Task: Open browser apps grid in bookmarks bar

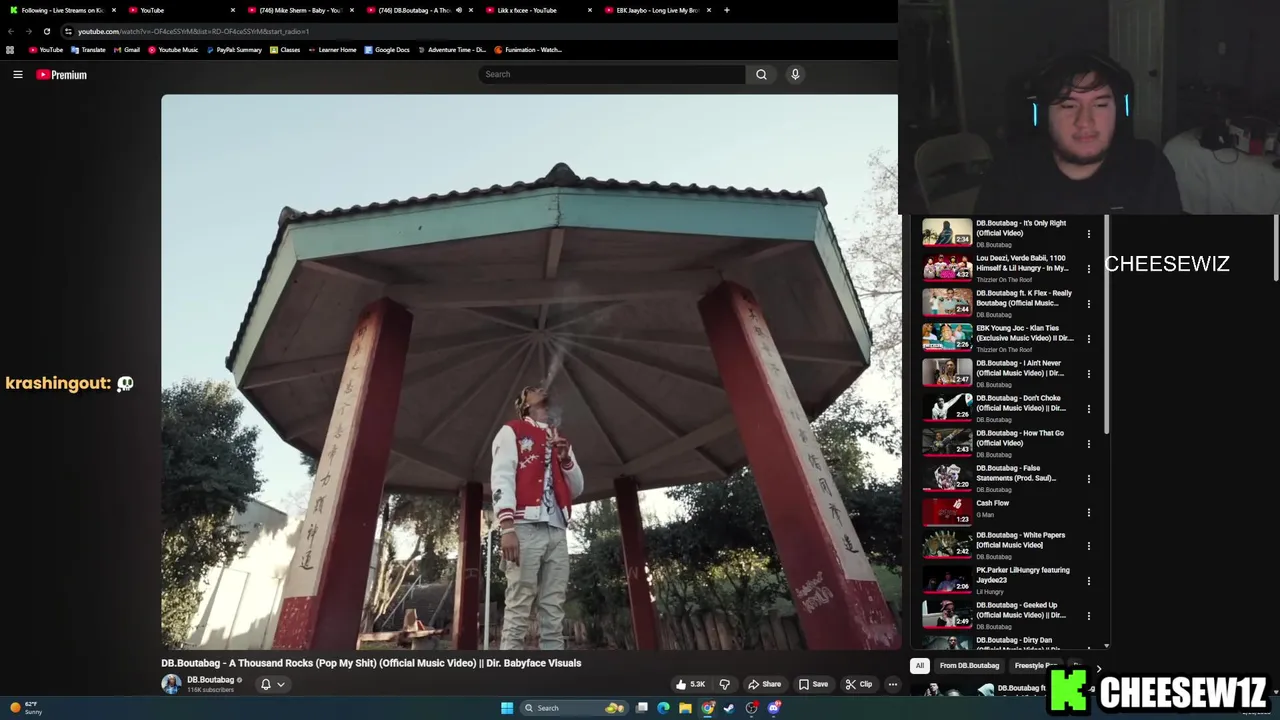Action: (x=10, y=49)
